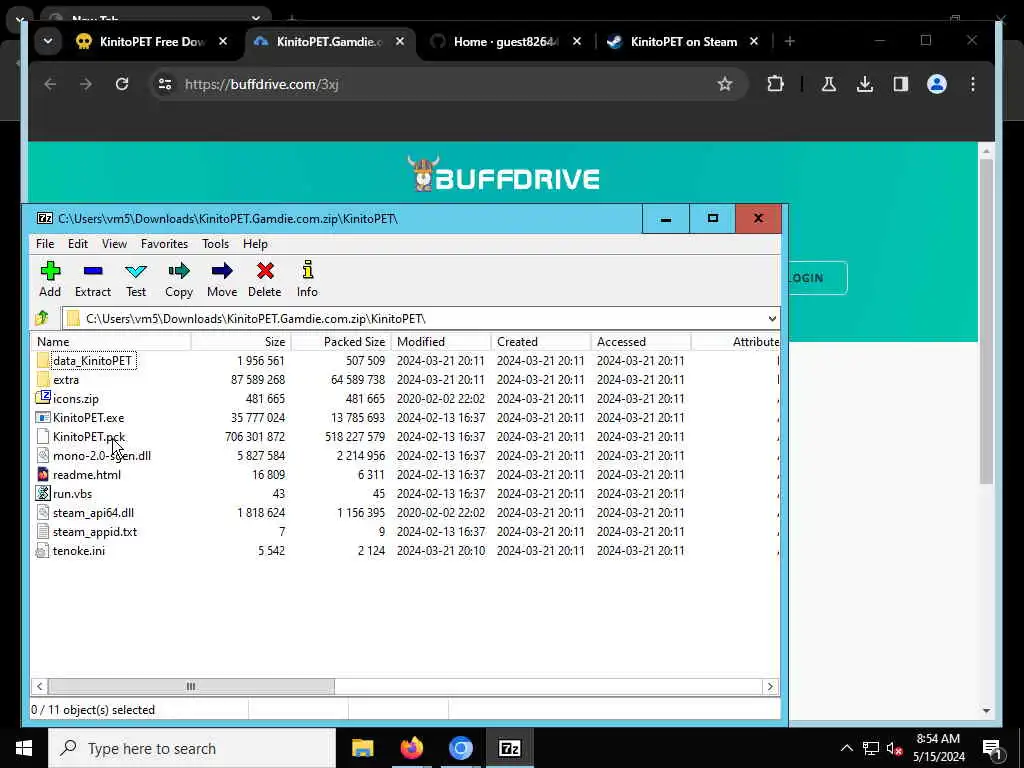This screenshot has width=1024, height=768.
Task: Select KinitoPET.exe in the list
Action: tap(88, 417)
